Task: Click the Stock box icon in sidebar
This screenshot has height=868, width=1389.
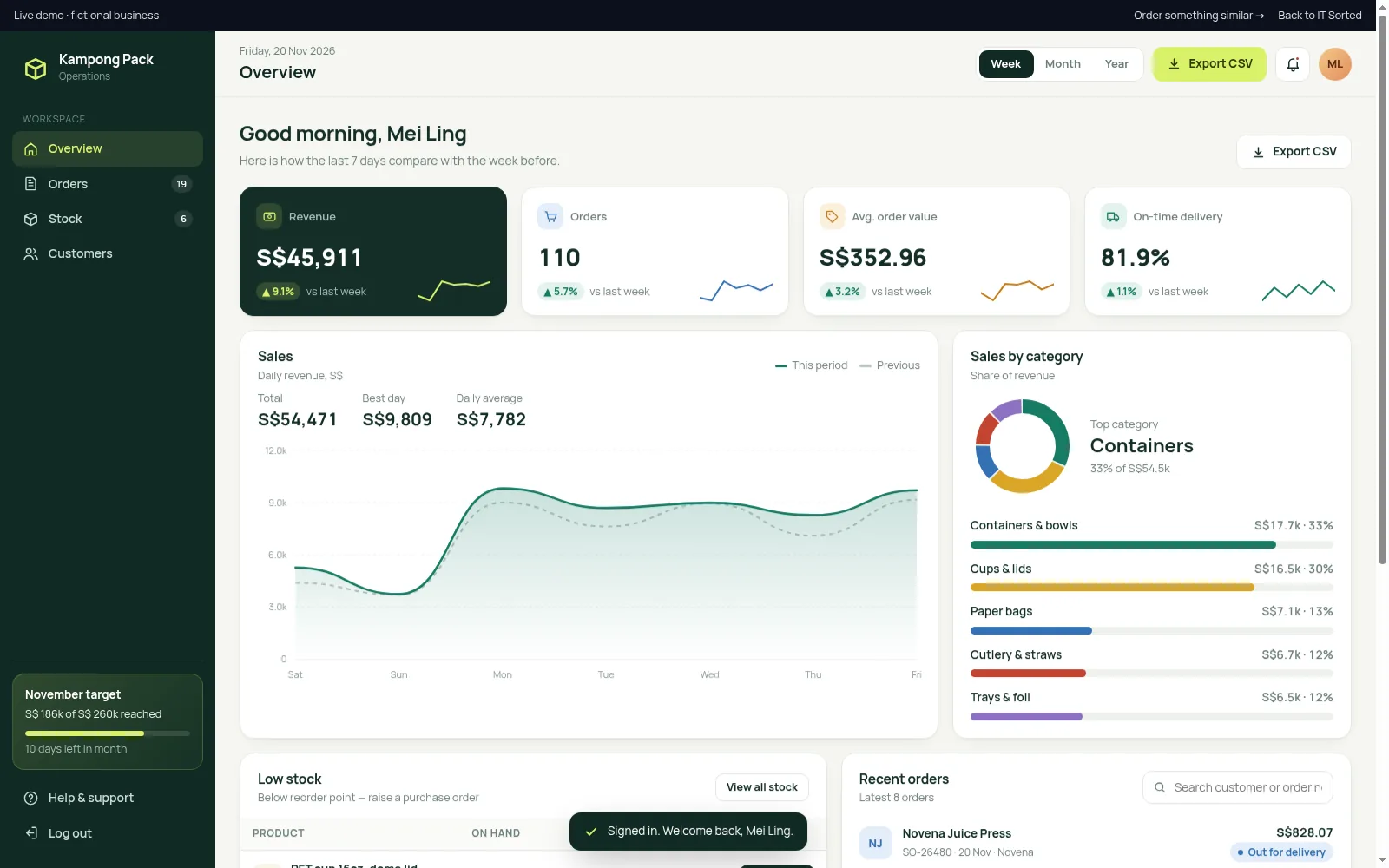Action: click(x=31, y=219)
